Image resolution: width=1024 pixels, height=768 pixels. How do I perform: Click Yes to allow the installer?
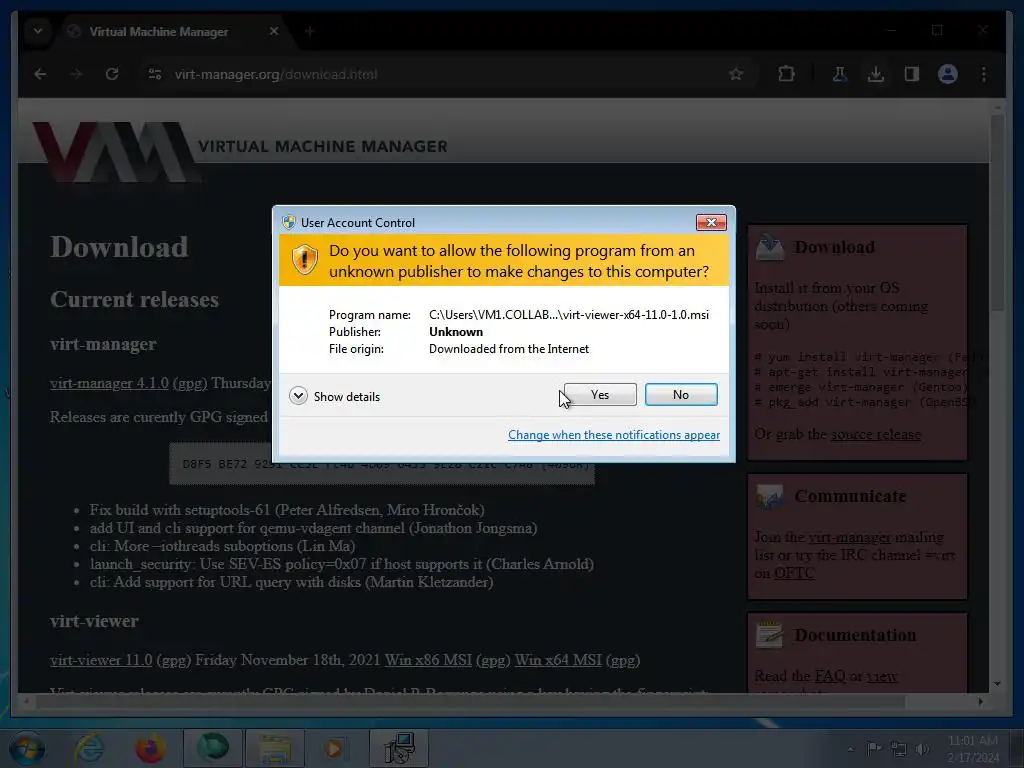click(600, 394)
